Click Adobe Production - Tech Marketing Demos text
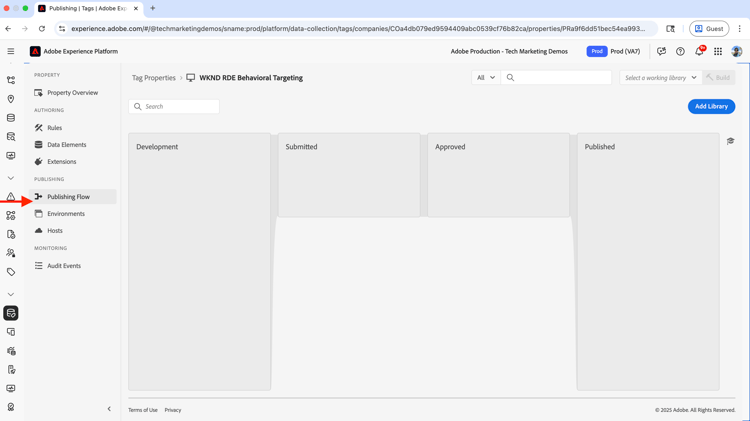750x421 pixels. pos(509,51)
